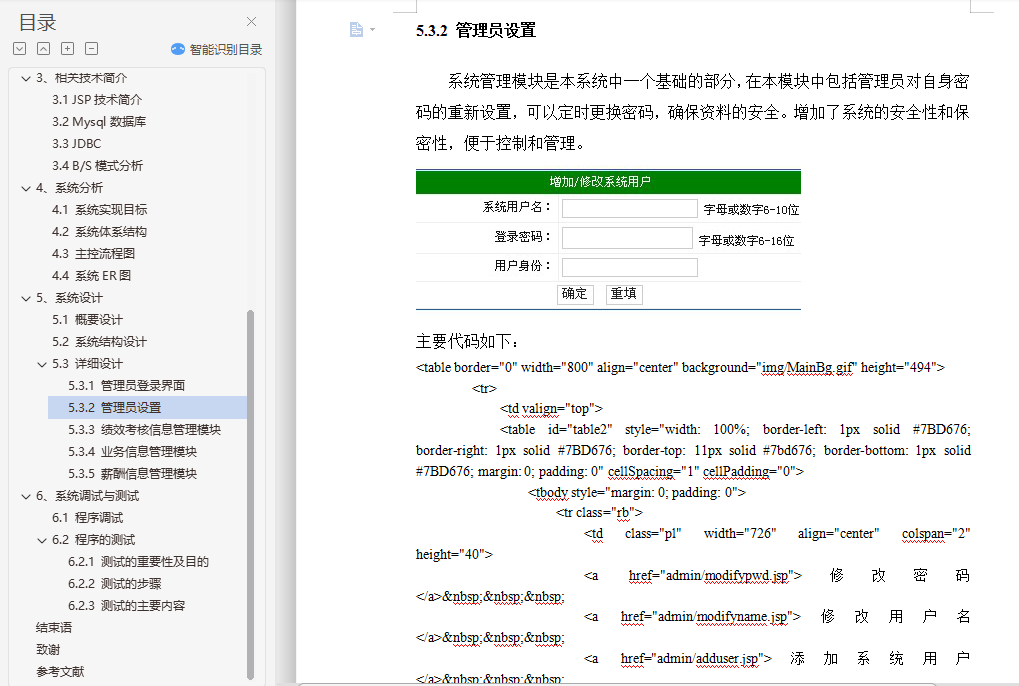Screen dimensions: 1019x686
Task: Click the 3、相关技术简介 chapter title
Action: (x=81, y=78)
